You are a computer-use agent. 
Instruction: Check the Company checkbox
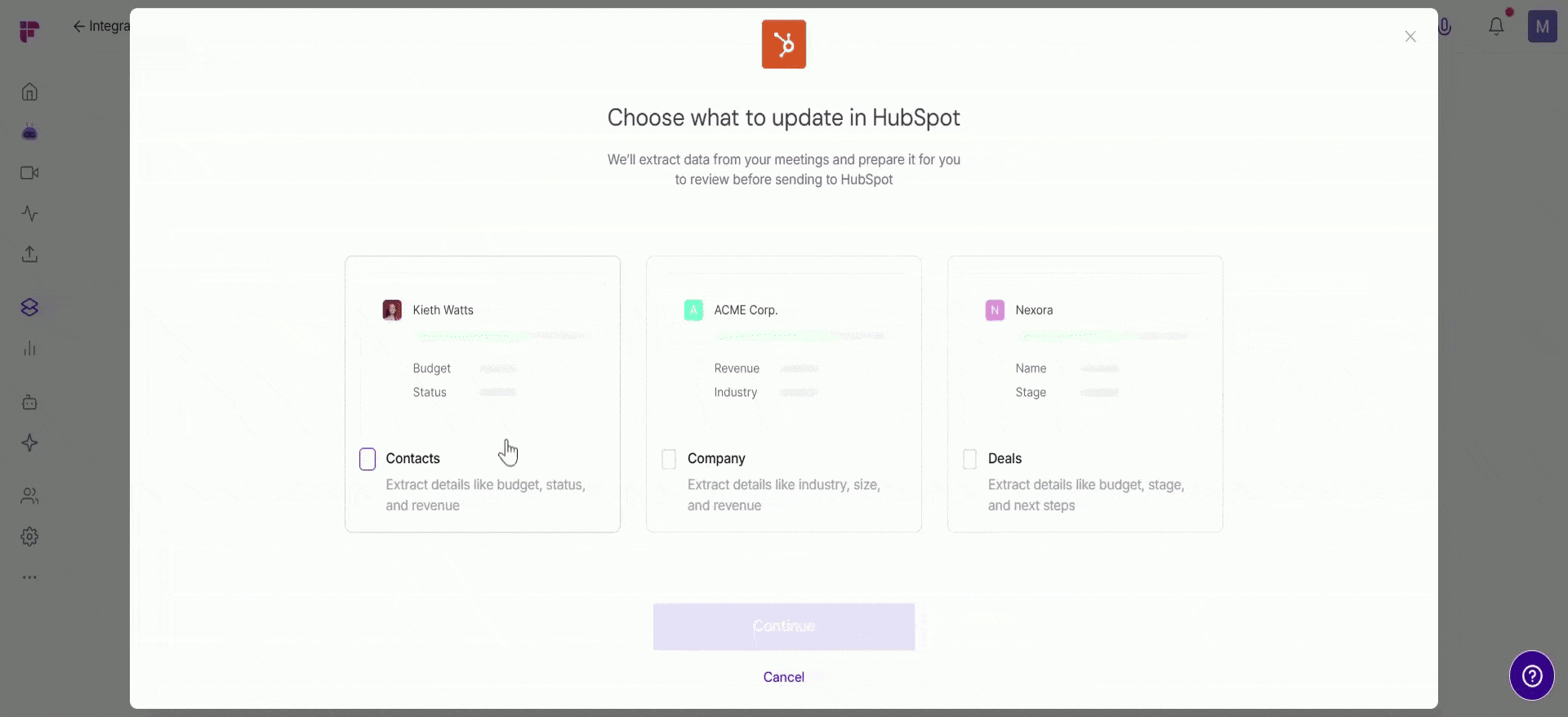click(669, 459)
